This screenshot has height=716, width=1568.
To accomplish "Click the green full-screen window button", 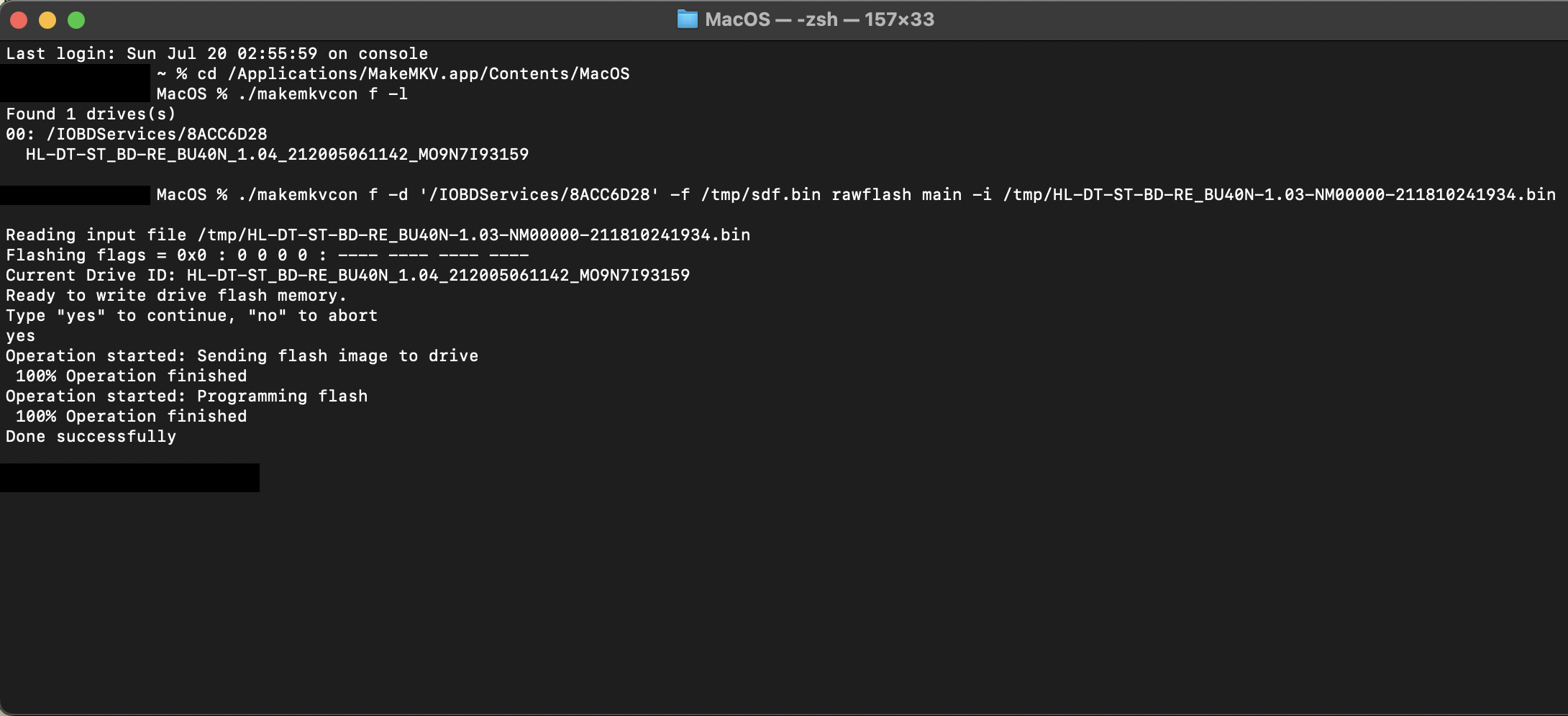I will [76, 20].
